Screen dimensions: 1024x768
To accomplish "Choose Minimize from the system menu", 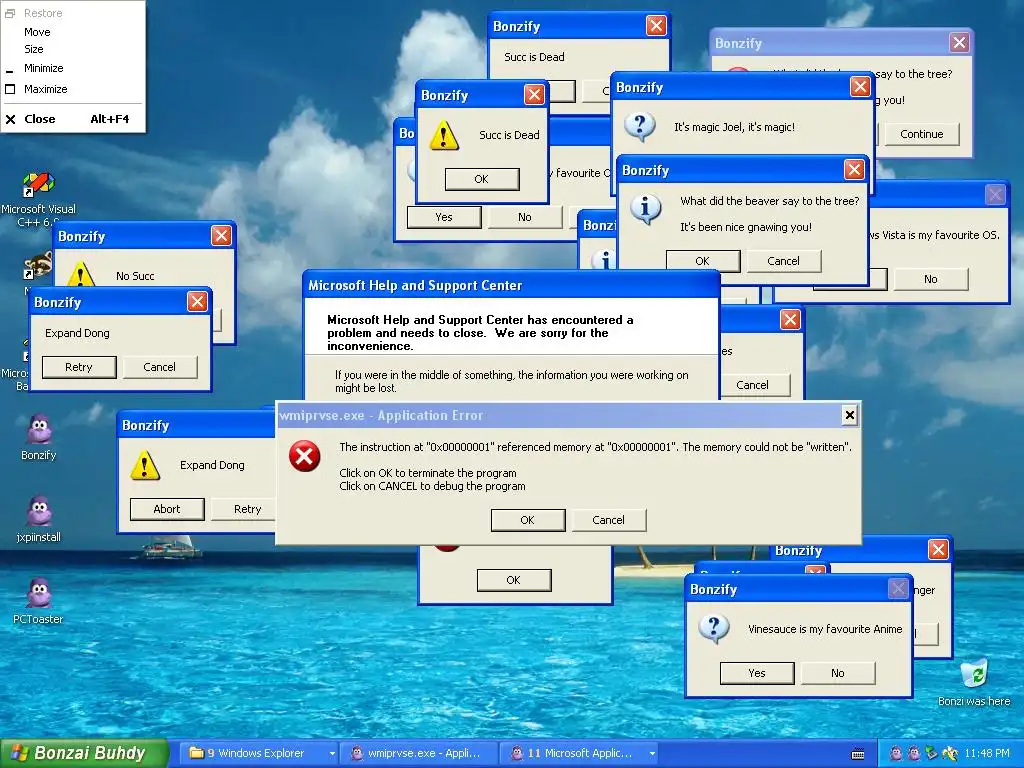I will [x=44, y=68].
